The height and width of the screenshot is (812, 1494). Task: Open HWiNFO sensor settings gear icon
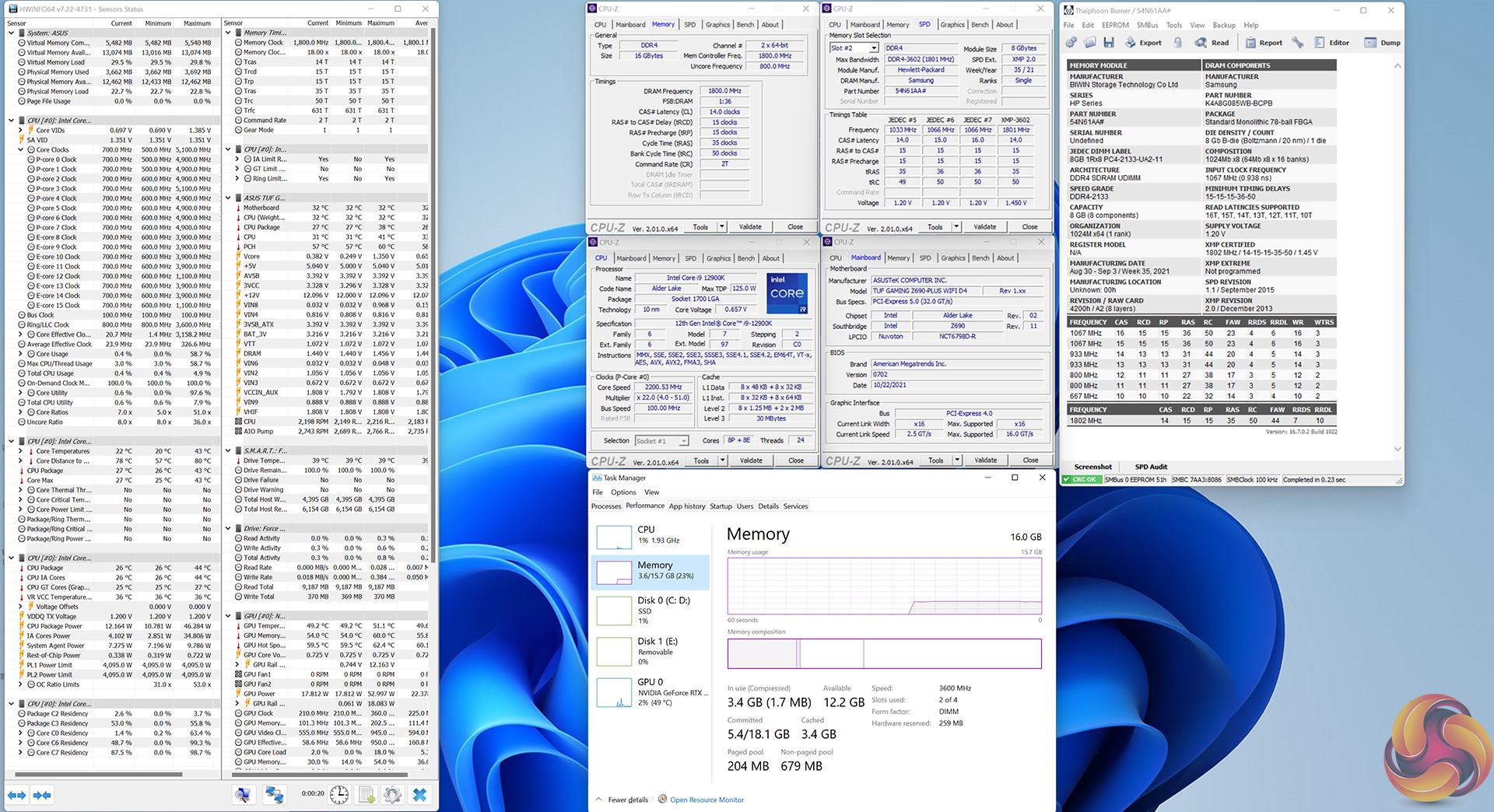coord(393,794)
